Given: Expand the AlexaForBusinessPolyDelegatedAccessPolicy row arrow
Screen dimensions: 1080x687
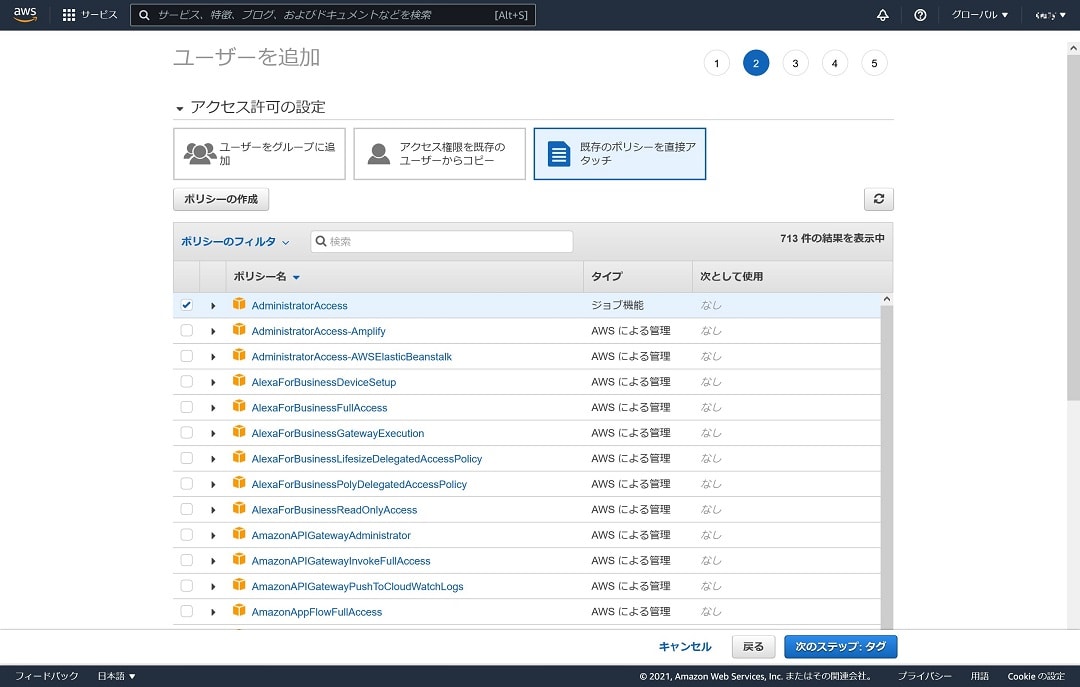Looking at the screenshot, I should tap(213, 484).
